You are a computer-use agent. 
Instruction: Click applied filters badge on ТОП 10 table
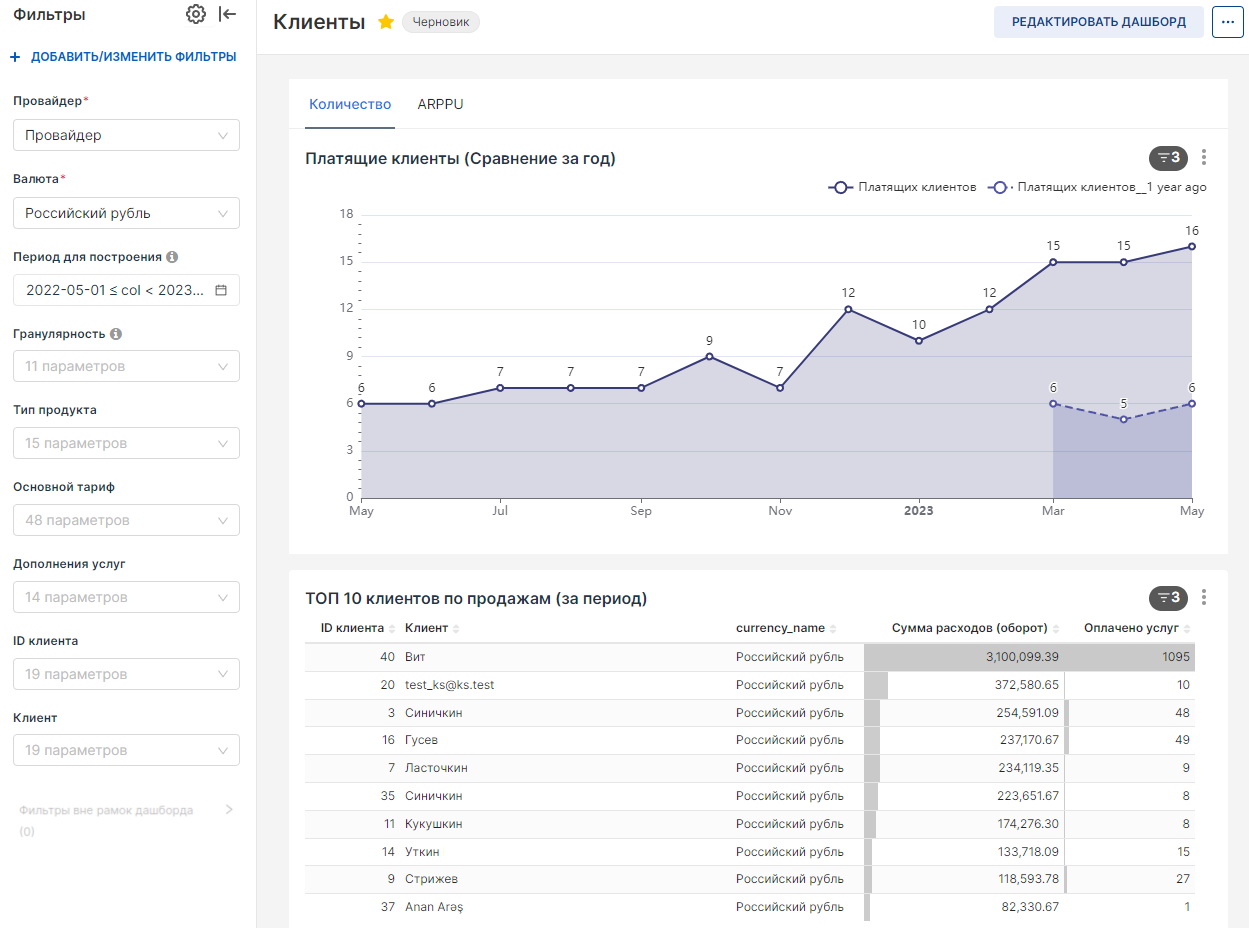pyautogui.click(x=1168, y=598)
